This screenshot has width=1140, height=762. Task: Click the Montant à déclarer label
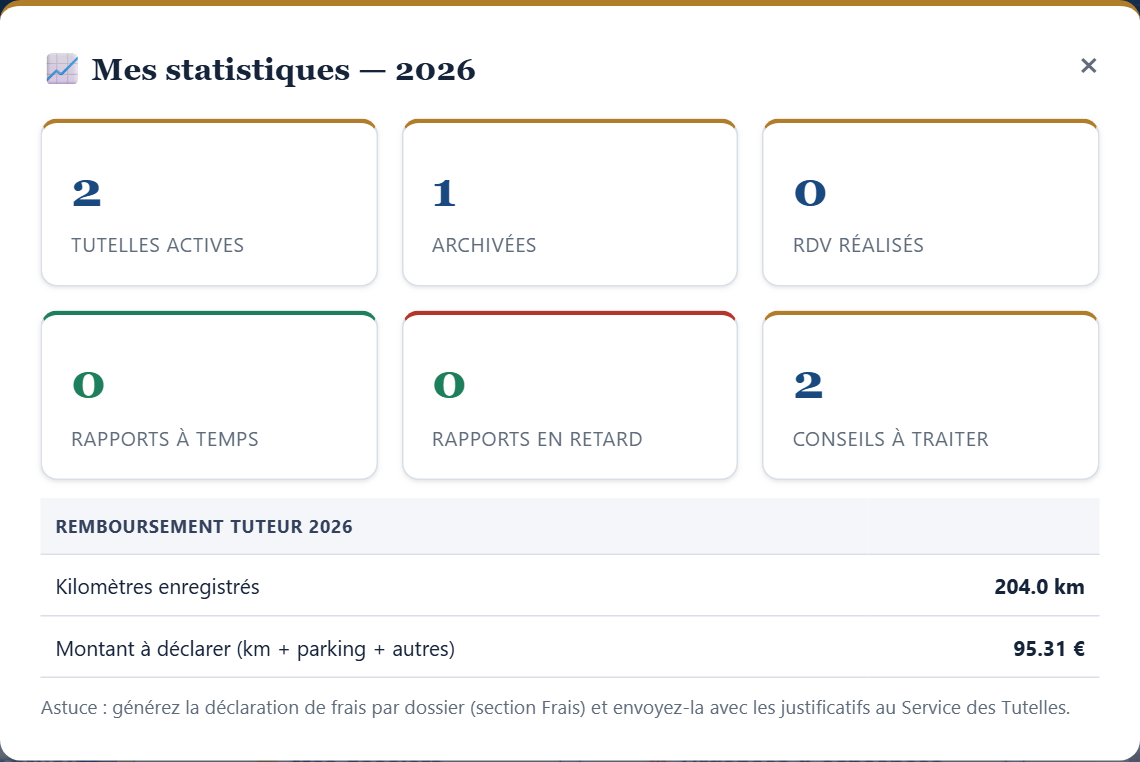[x=255, y=649]
